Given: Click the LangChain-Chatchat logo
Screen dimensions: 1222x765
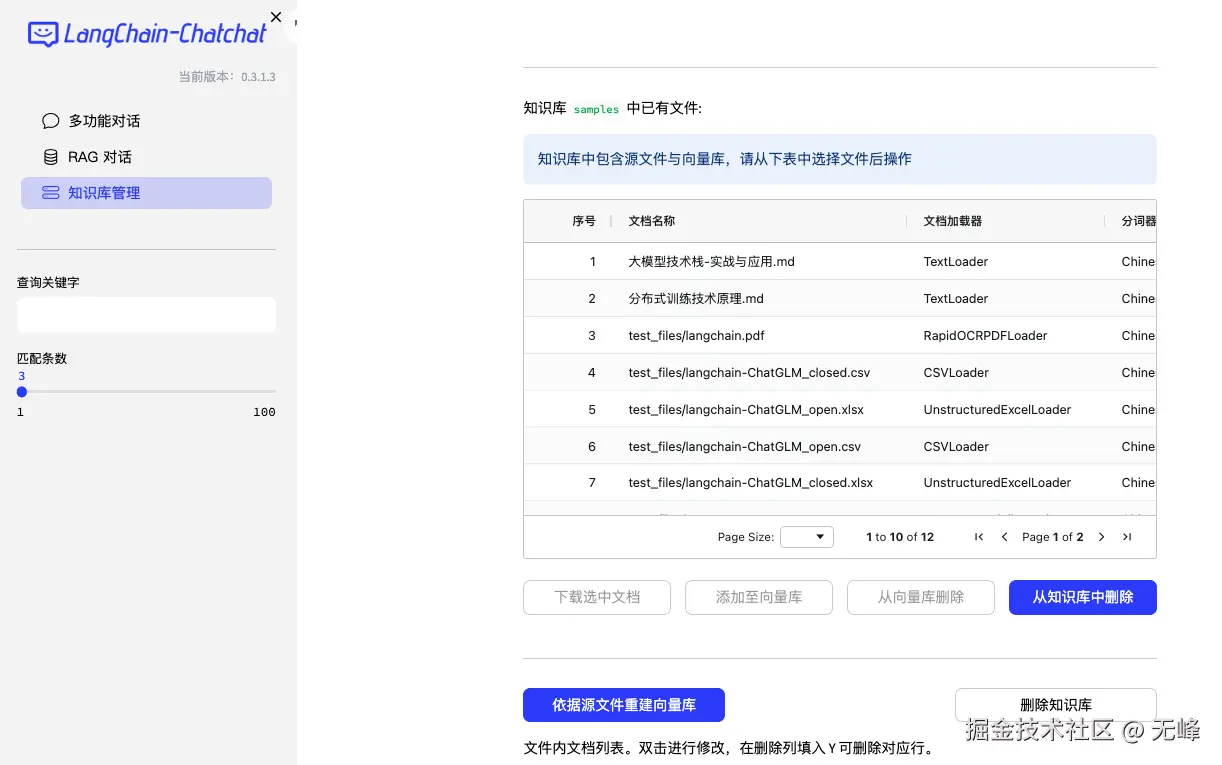Looking at the screenshot, I should [x=148, y=35].
